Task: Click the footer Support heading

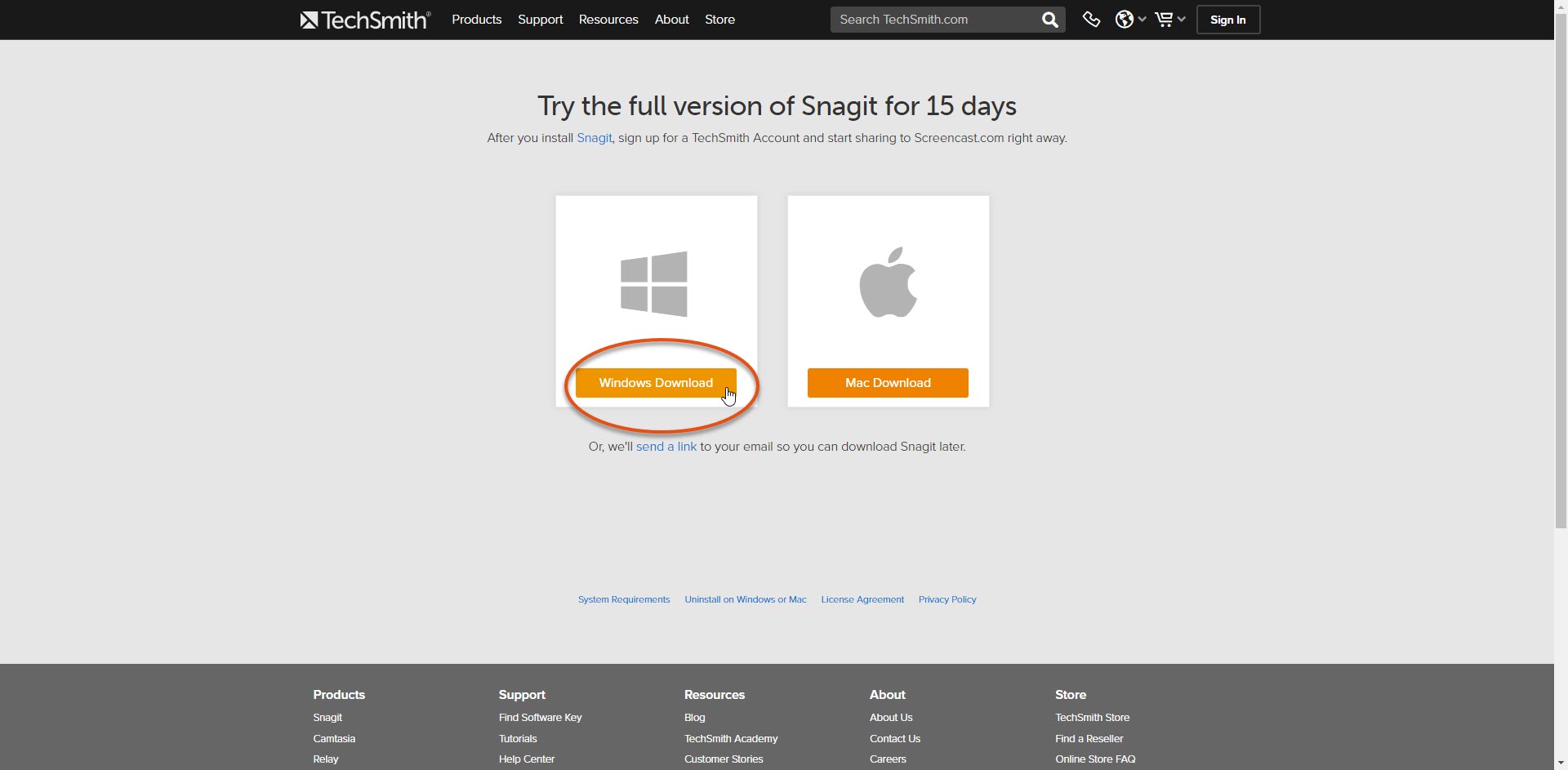Action: click(x=522, y=695)
